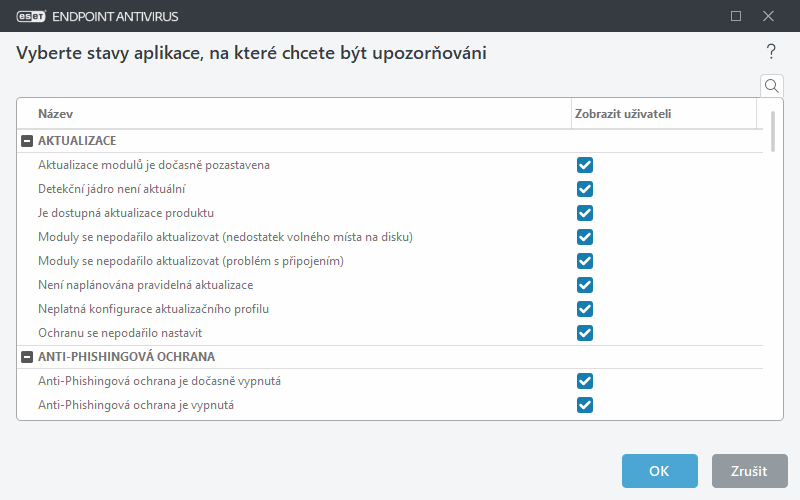Collapse the AKTUALIZACE section

(27, 141)
